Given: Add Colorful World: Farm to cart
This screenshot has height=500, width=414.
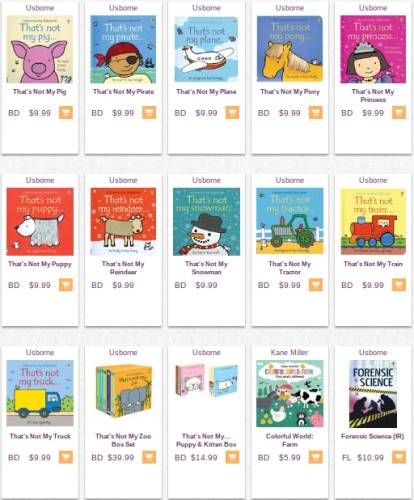Looking at the screenshot, I should pos(316,457).
